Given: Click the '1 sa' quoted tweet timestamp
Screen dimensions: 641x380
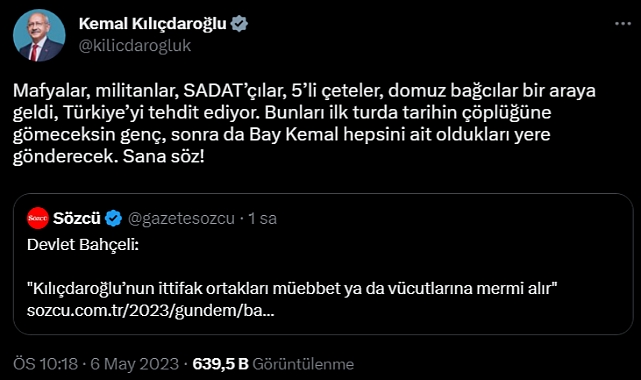Looking at the screenshot, I should [x=263, y=219].
